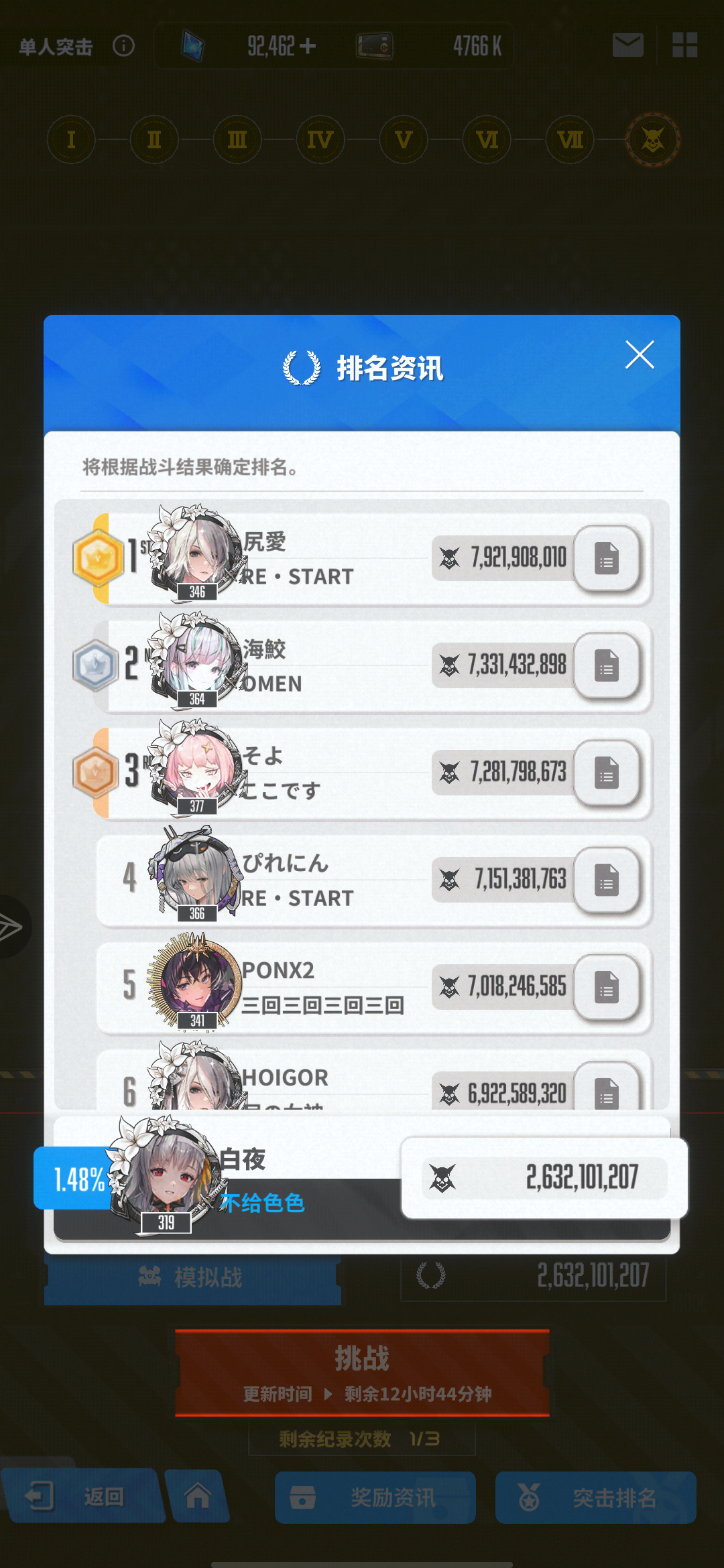Image resolution: width=724 pixels, height=1568 pixels.
Task: Select stage I in the stage track
Action: [71, 140]
